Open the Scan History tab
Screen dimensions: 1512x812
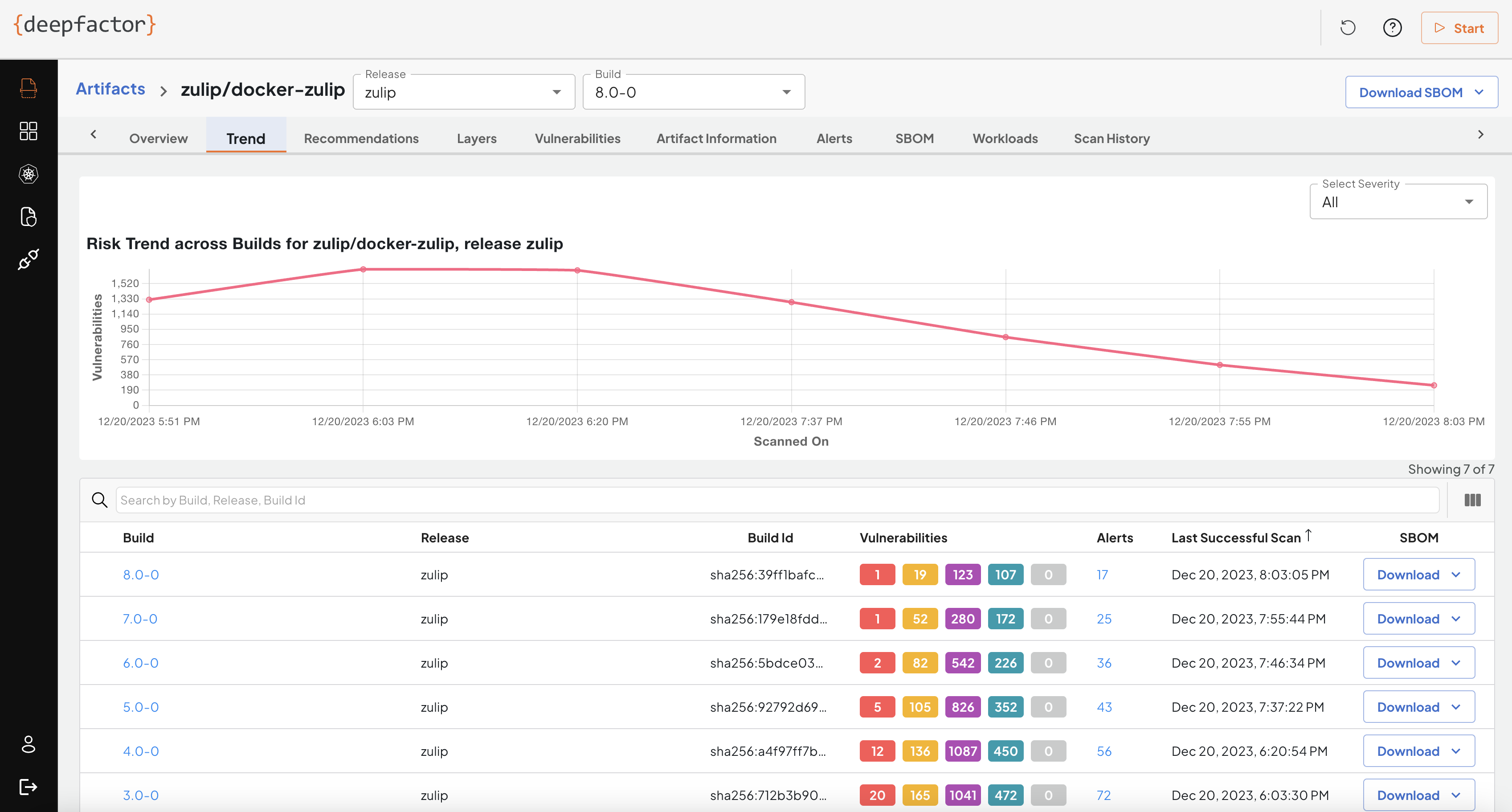coord(1112,139)
